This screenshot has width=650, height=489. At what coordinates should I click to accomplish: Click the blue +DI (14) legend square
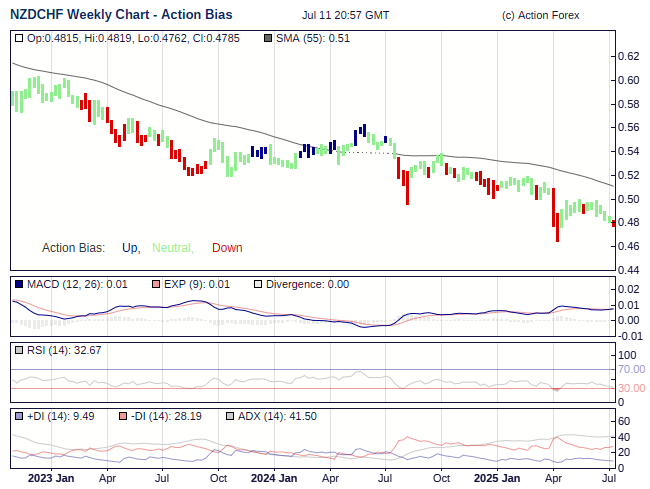point(19,416)
